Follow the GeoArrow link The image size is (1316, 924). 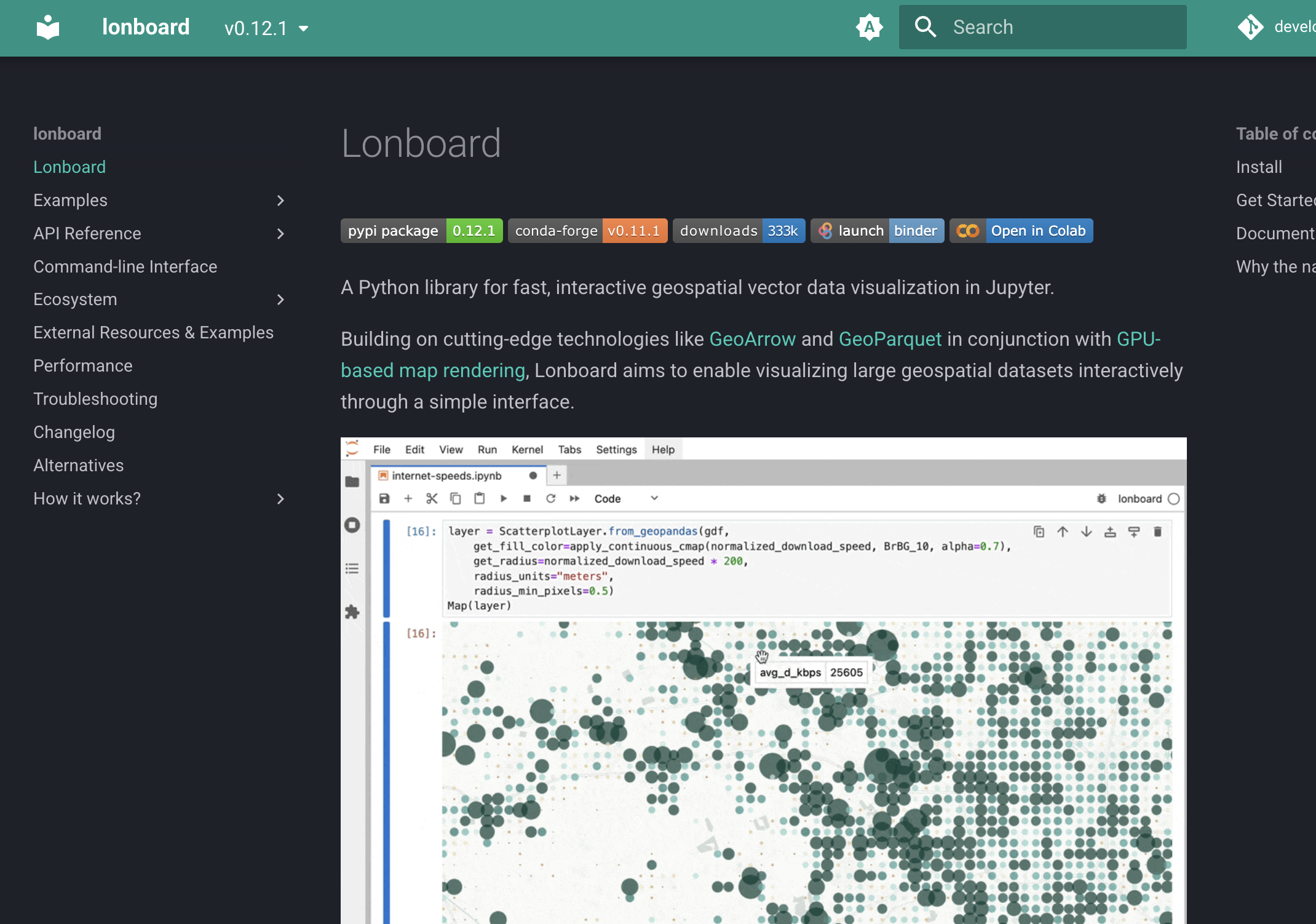click(x=752, y=339)
